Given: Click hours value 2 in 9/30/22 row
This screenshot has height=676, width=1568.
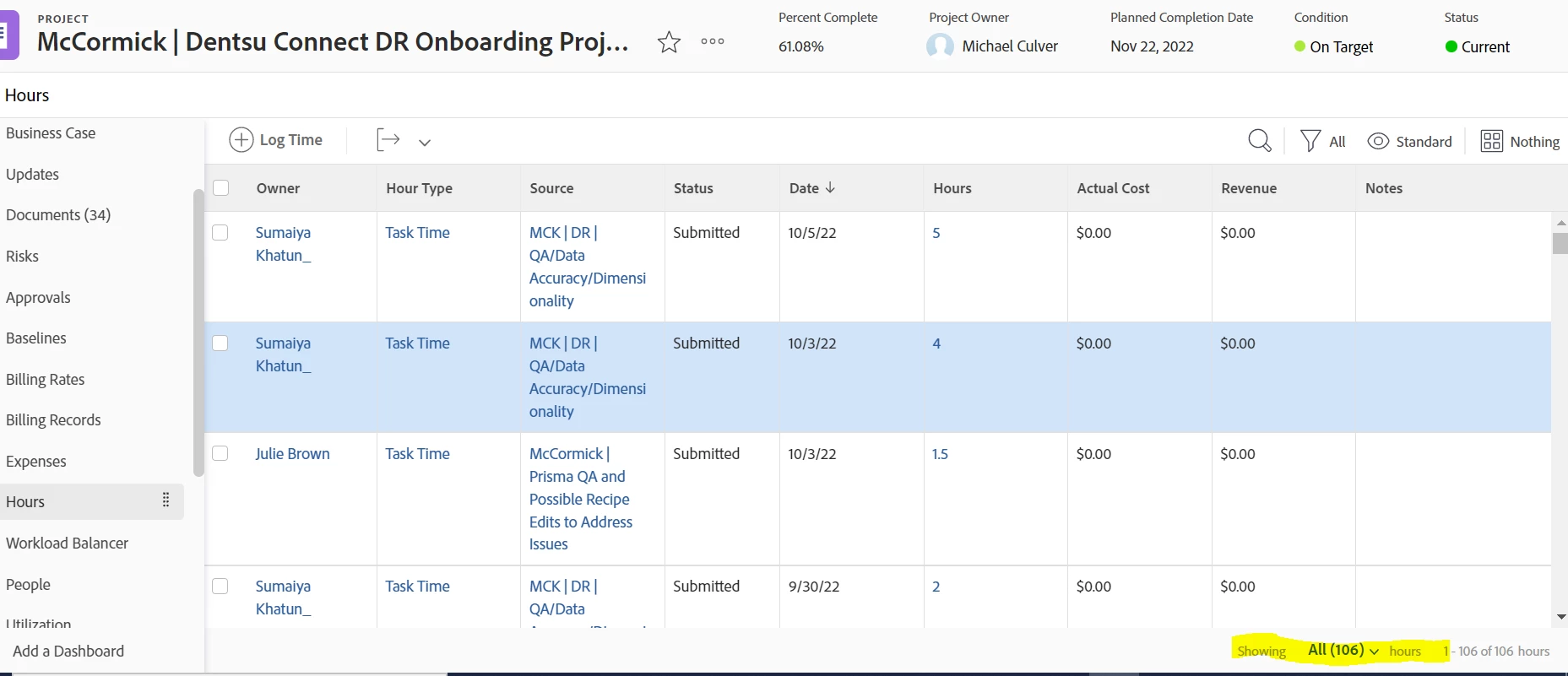Looking at the screenshot, I should coord(936,587).
